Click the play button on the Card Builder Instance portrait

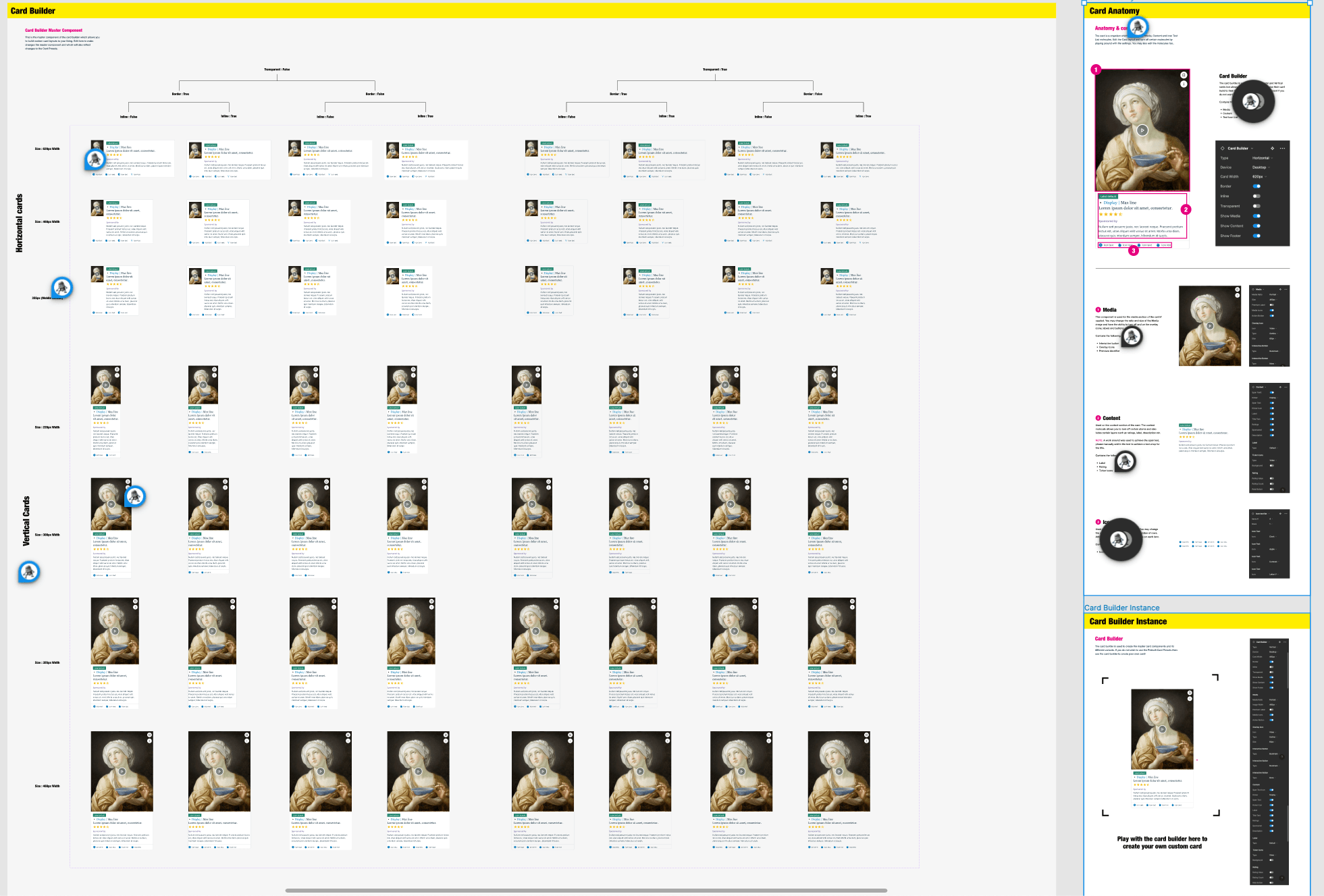click(x=1162, y=729)
